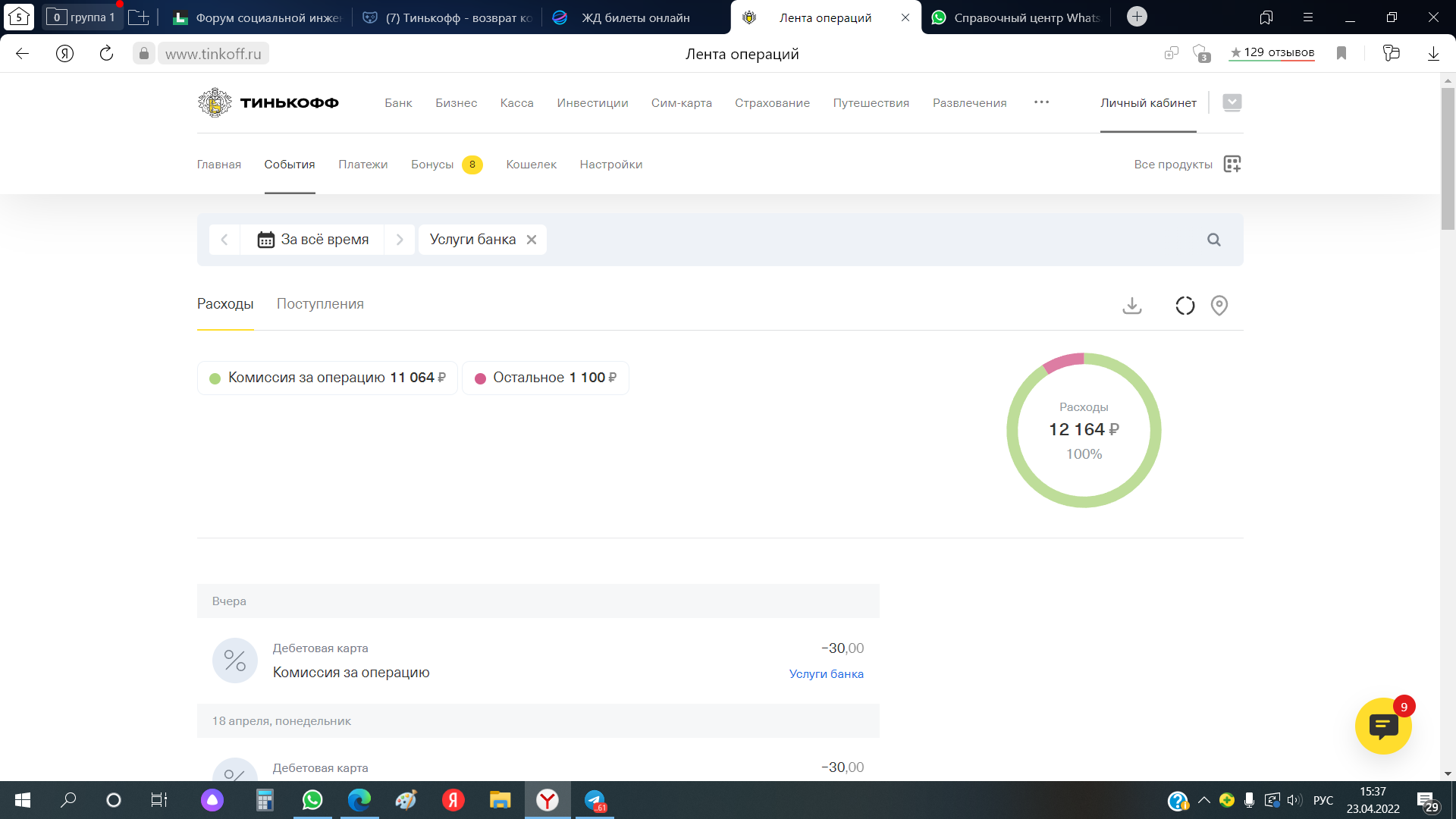The height and width of the screenshot is (819, 1456).
Task: Click the address bar URL field
Action: tap(213, 54)
